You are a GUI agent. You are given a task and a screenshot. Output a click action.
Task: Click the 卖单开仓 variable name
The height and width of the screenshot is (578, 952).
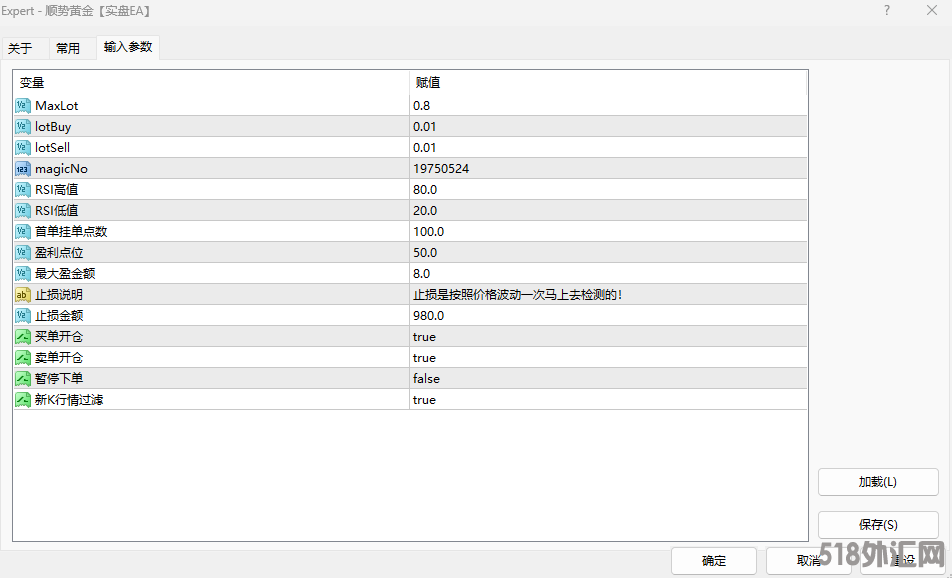(59, 358)
